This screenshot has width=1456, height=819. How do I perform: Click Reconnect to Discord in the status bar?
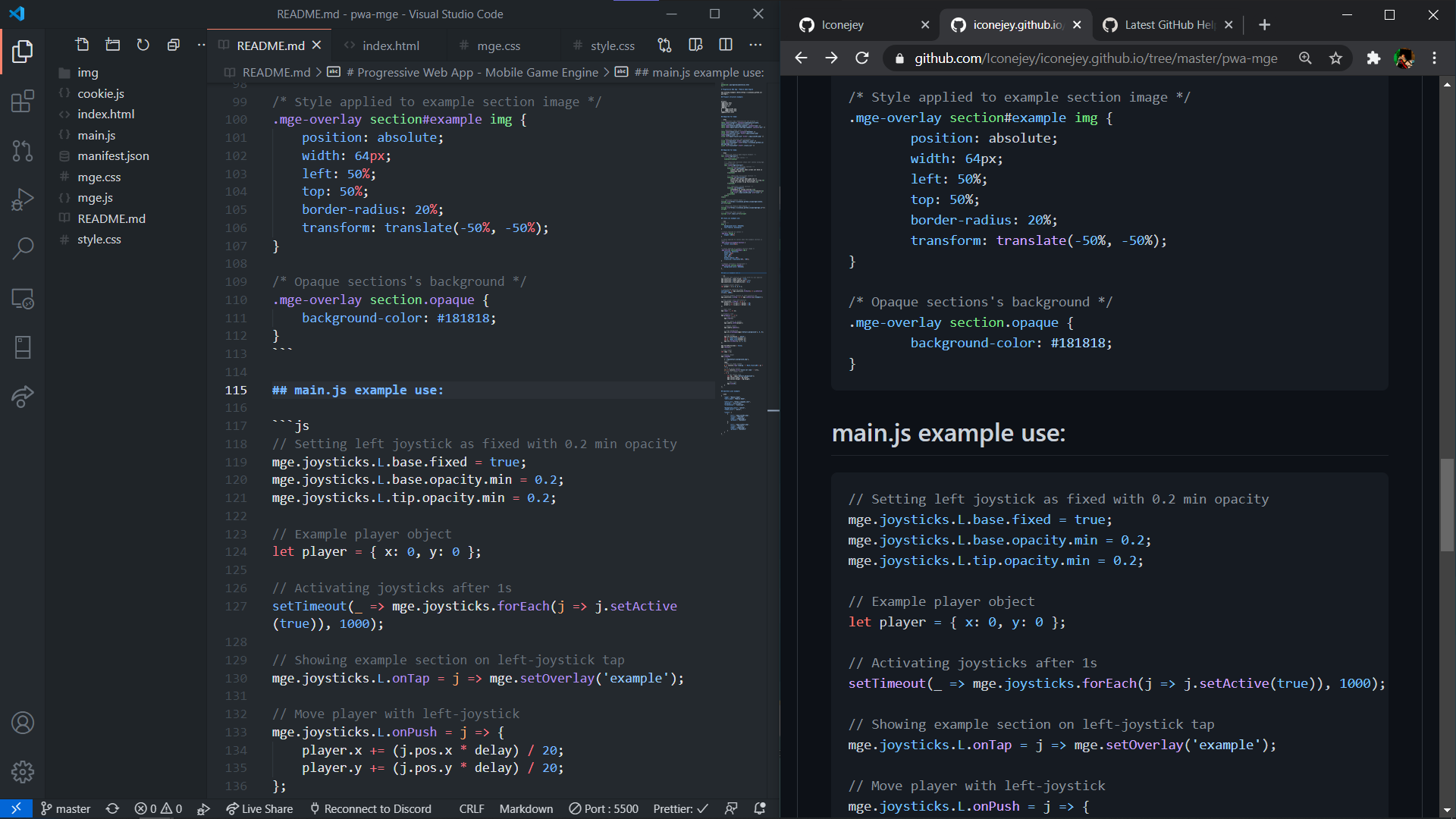(371, 808)
